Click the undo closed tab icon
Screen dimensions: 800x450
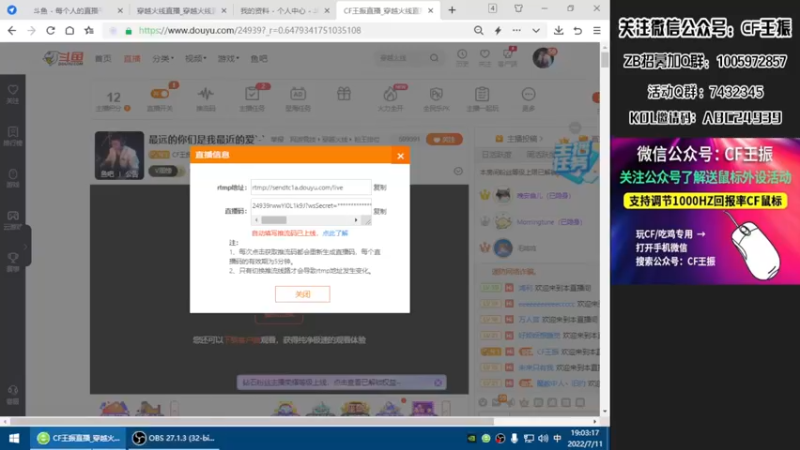[578, 31]
